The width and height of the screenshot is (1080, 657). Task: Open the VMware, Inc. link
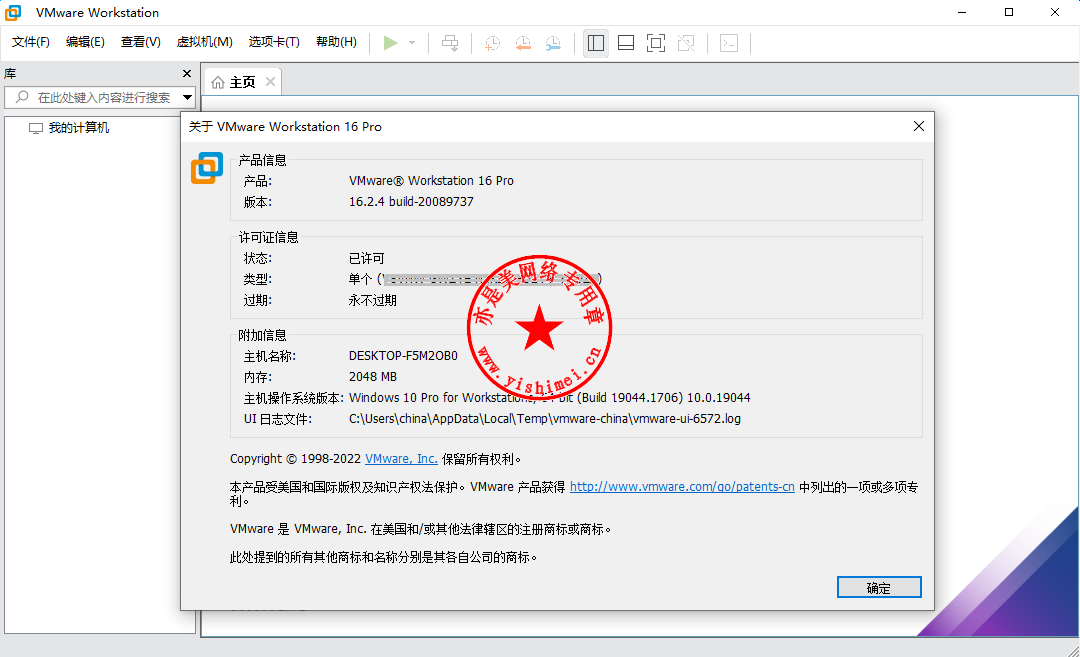(x=402, y=459)
